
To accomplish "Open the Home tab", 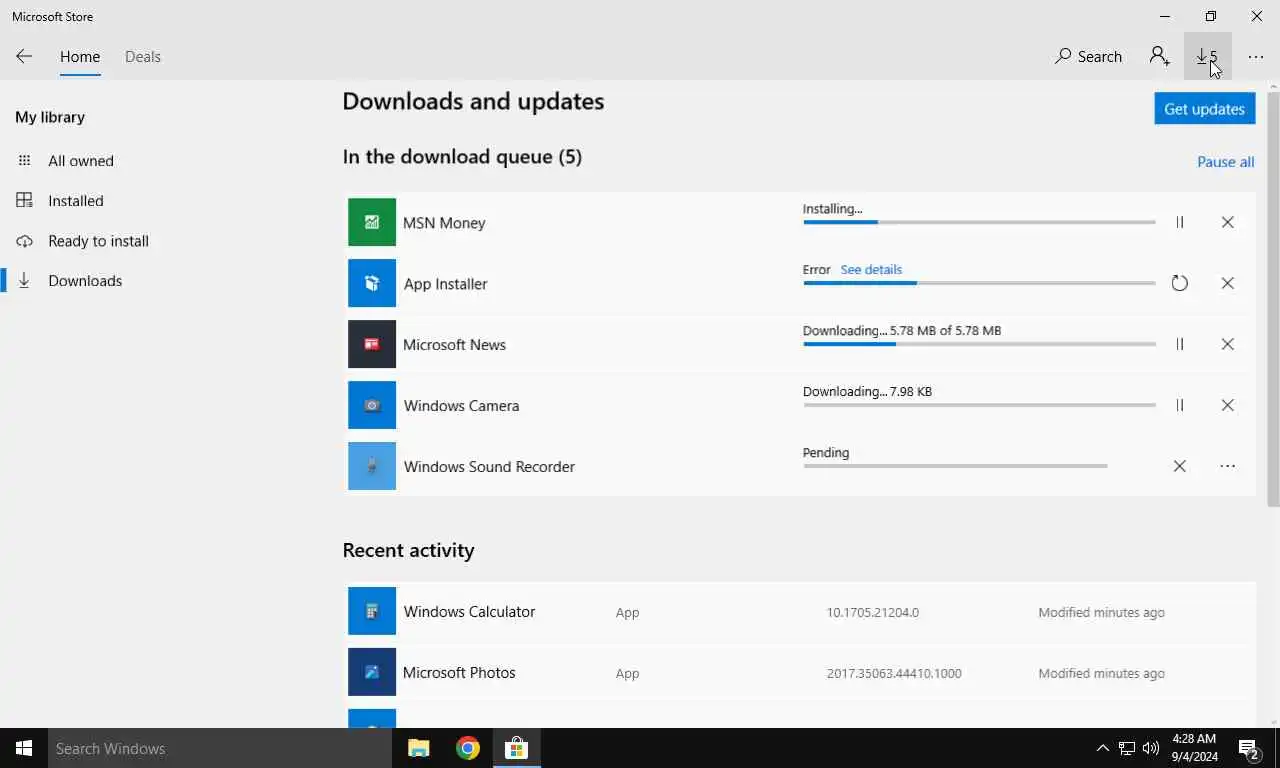I will point(80,57).
